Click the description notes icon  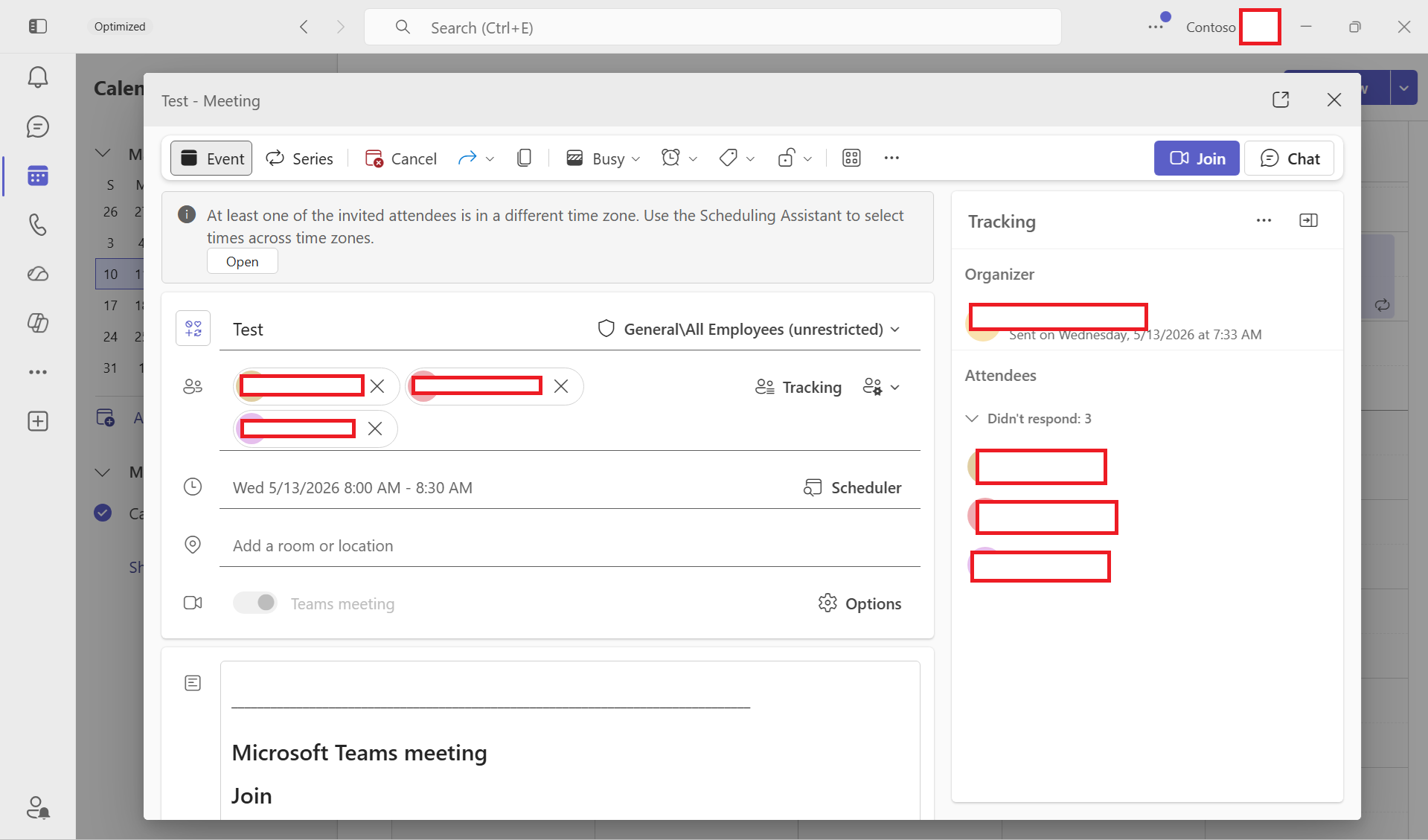(x=193, y=683)
